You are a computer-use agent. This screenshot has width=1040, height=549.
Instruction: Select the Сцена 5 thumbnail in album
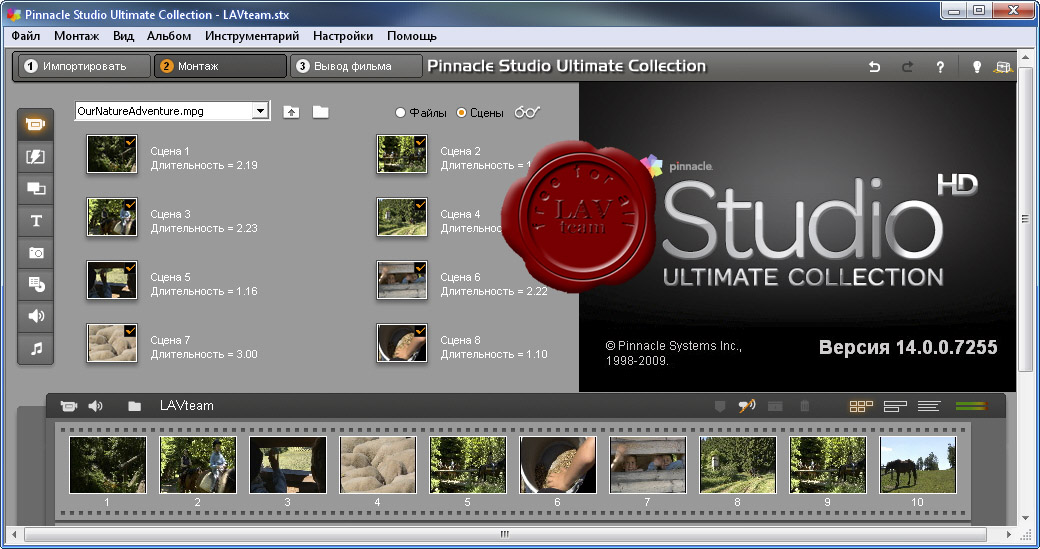(x=112, y=280)
